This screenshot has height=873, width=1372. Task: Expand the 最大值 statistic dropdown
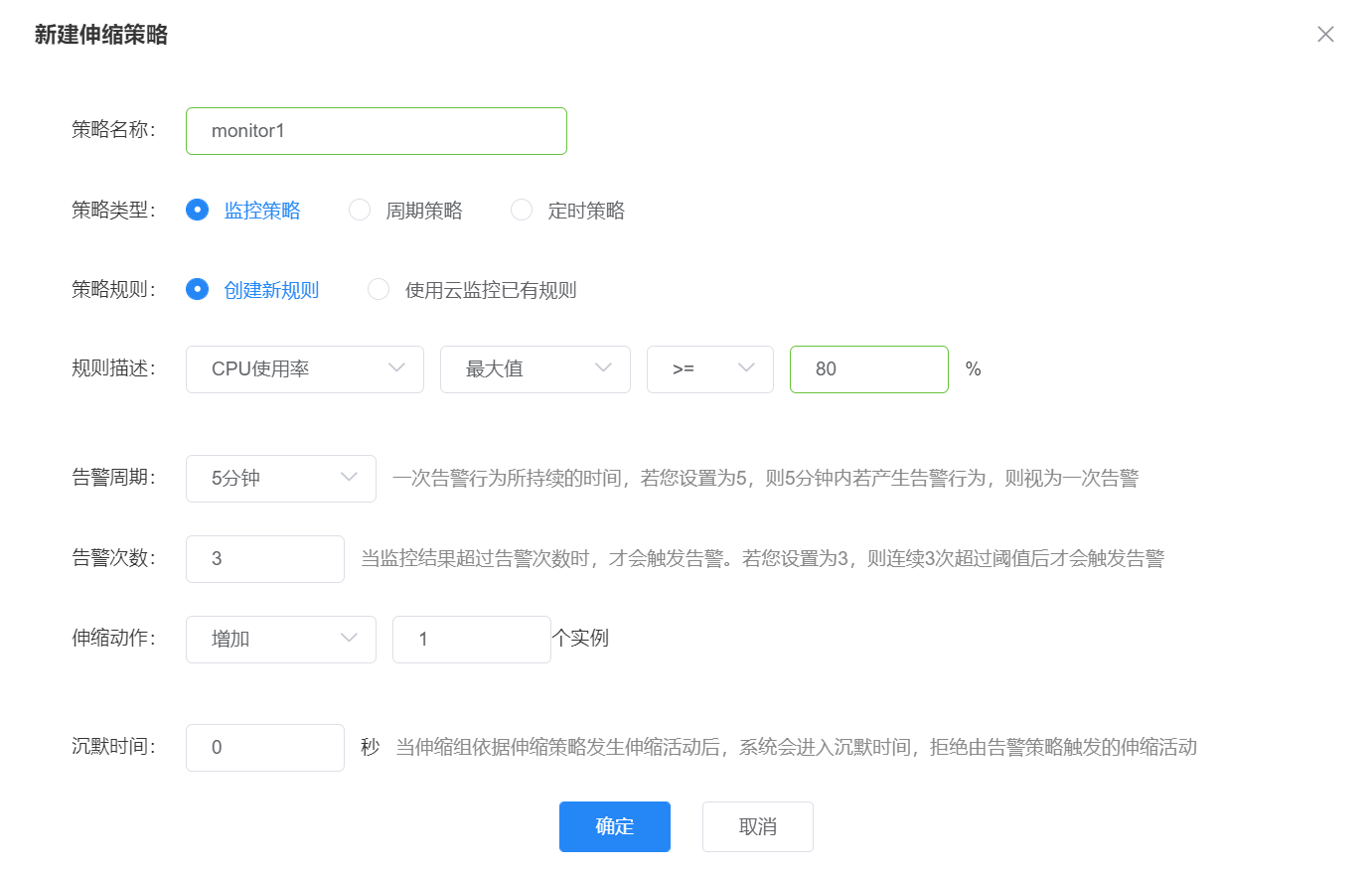[534, 369]
